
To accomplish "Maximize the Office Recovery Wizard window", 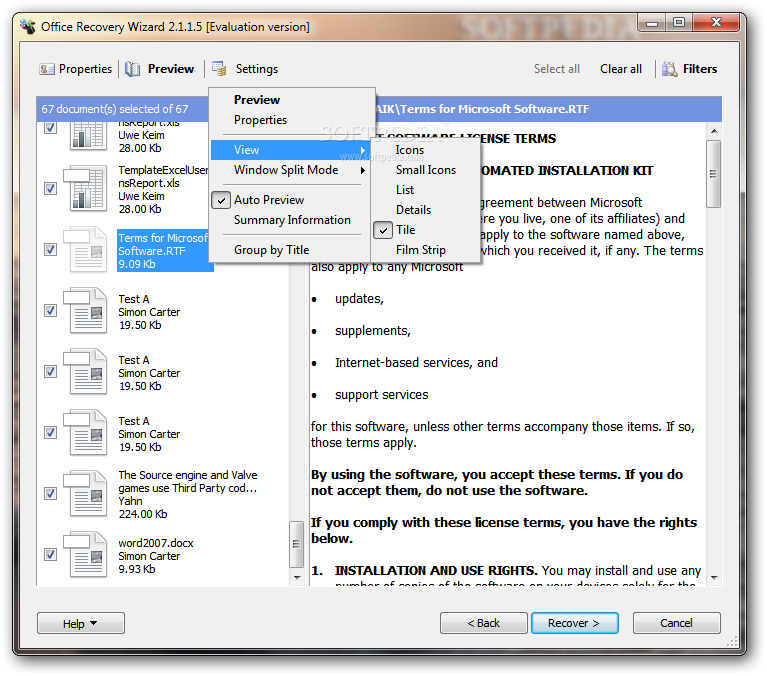I will [679, 22].
